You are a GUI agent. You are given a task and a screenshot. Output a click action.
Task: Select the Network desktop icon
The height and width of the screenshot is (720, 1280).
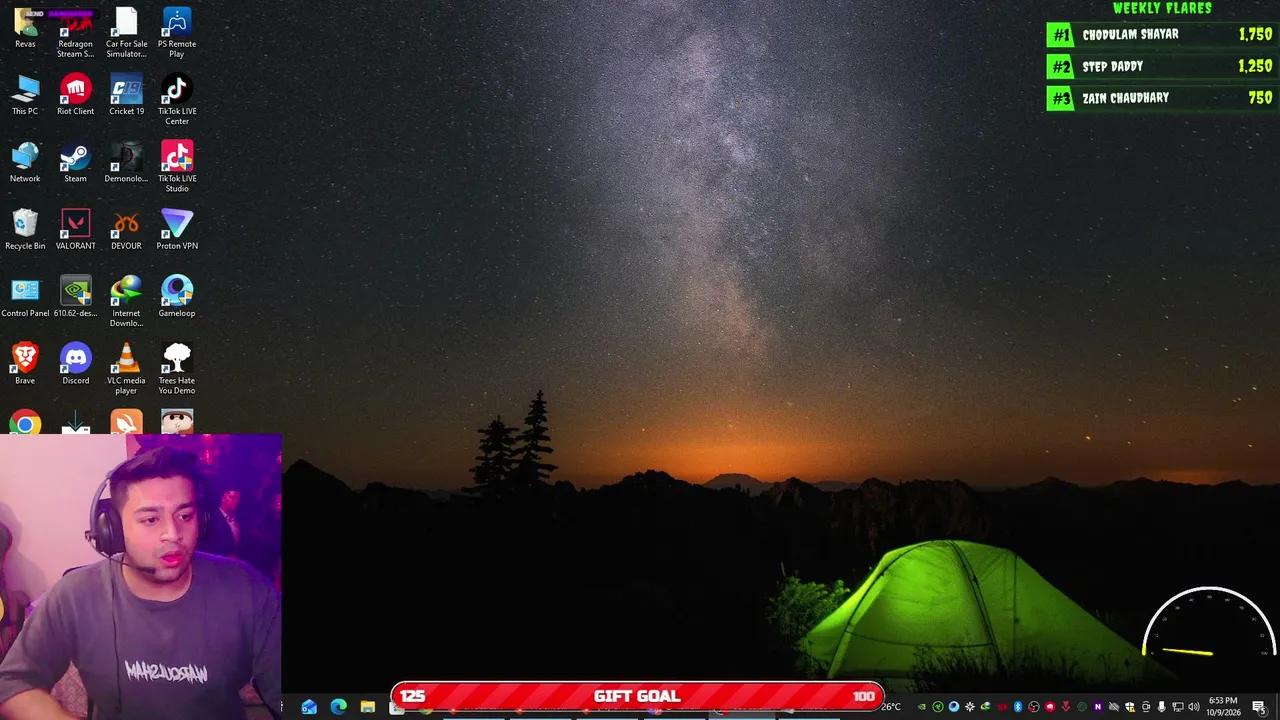[x=25, y=163]
